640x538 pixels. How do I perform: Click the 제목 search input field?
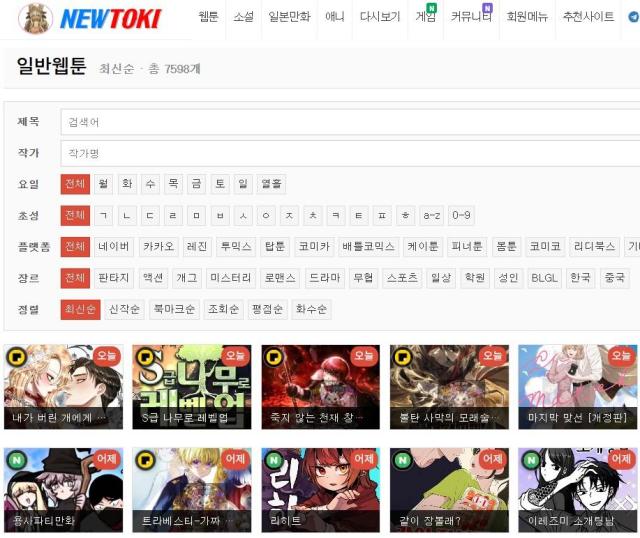point(350,122)
